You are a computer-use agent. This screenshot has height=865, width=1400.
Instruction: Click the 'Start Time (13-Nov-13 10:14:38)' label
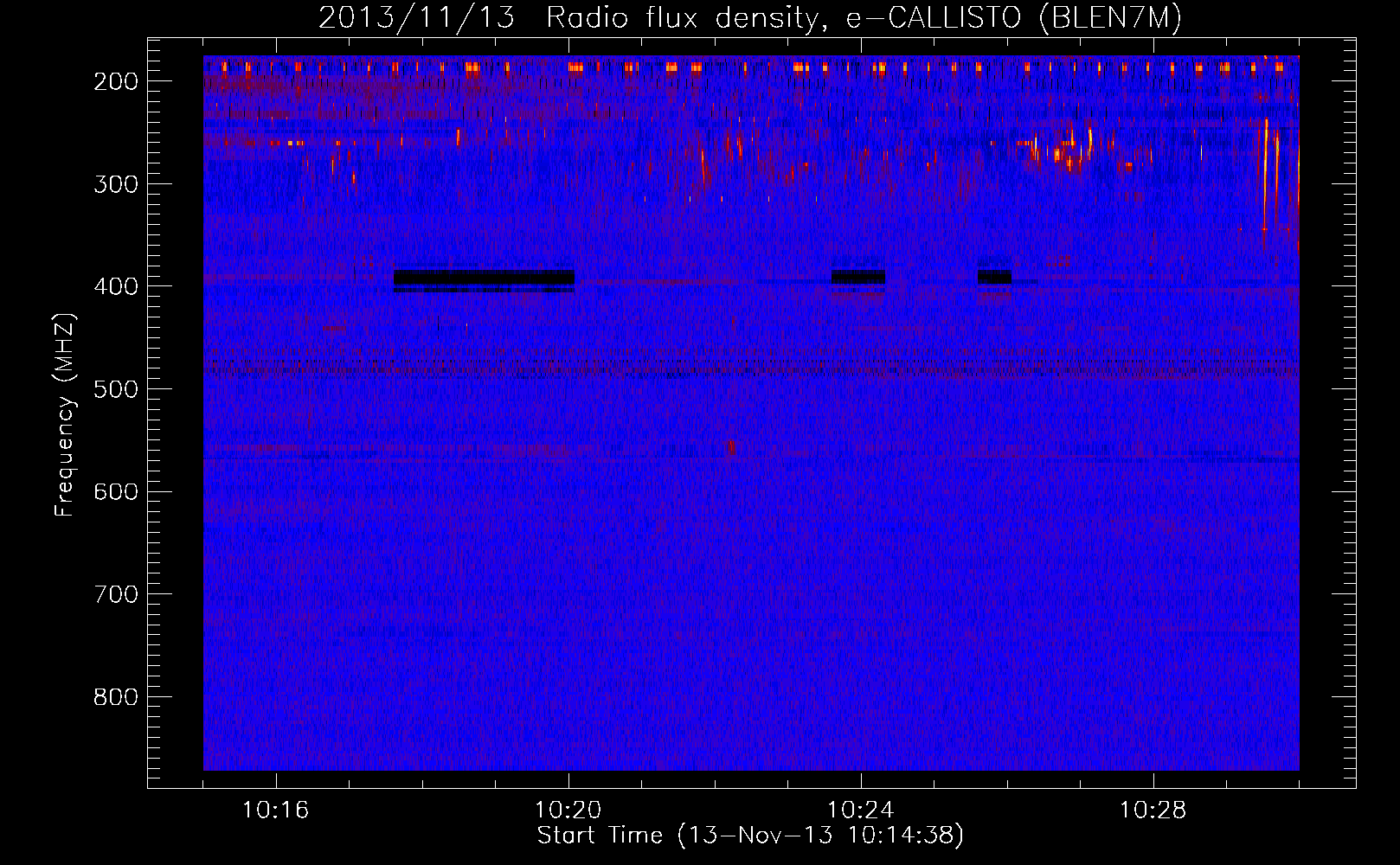[x=750, y=836]
